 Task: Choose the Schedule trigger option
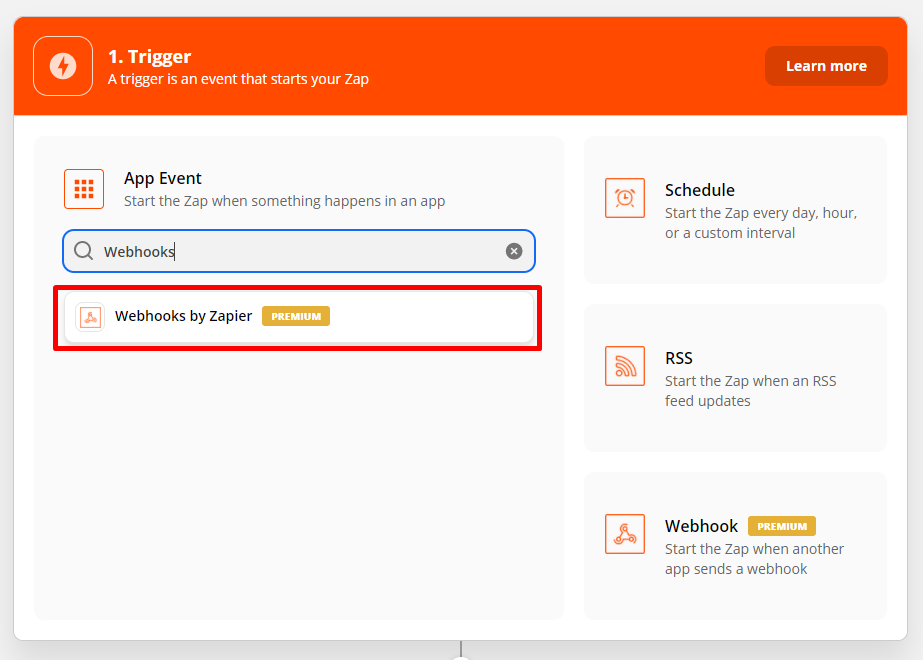tap(735, 210)
